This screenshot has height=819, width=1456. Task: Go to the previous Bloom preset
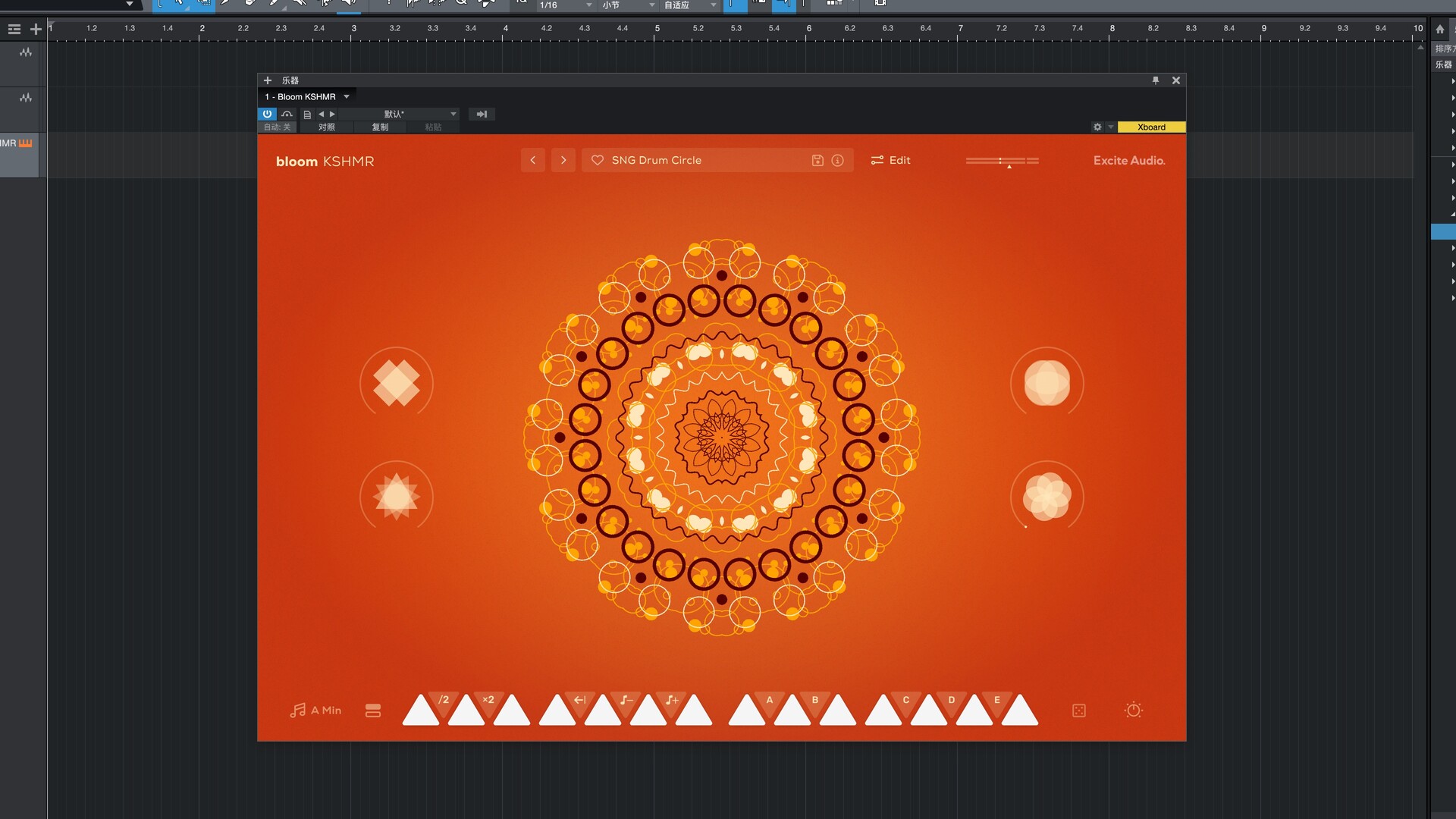pyautogui.click(x=532, y=160)
